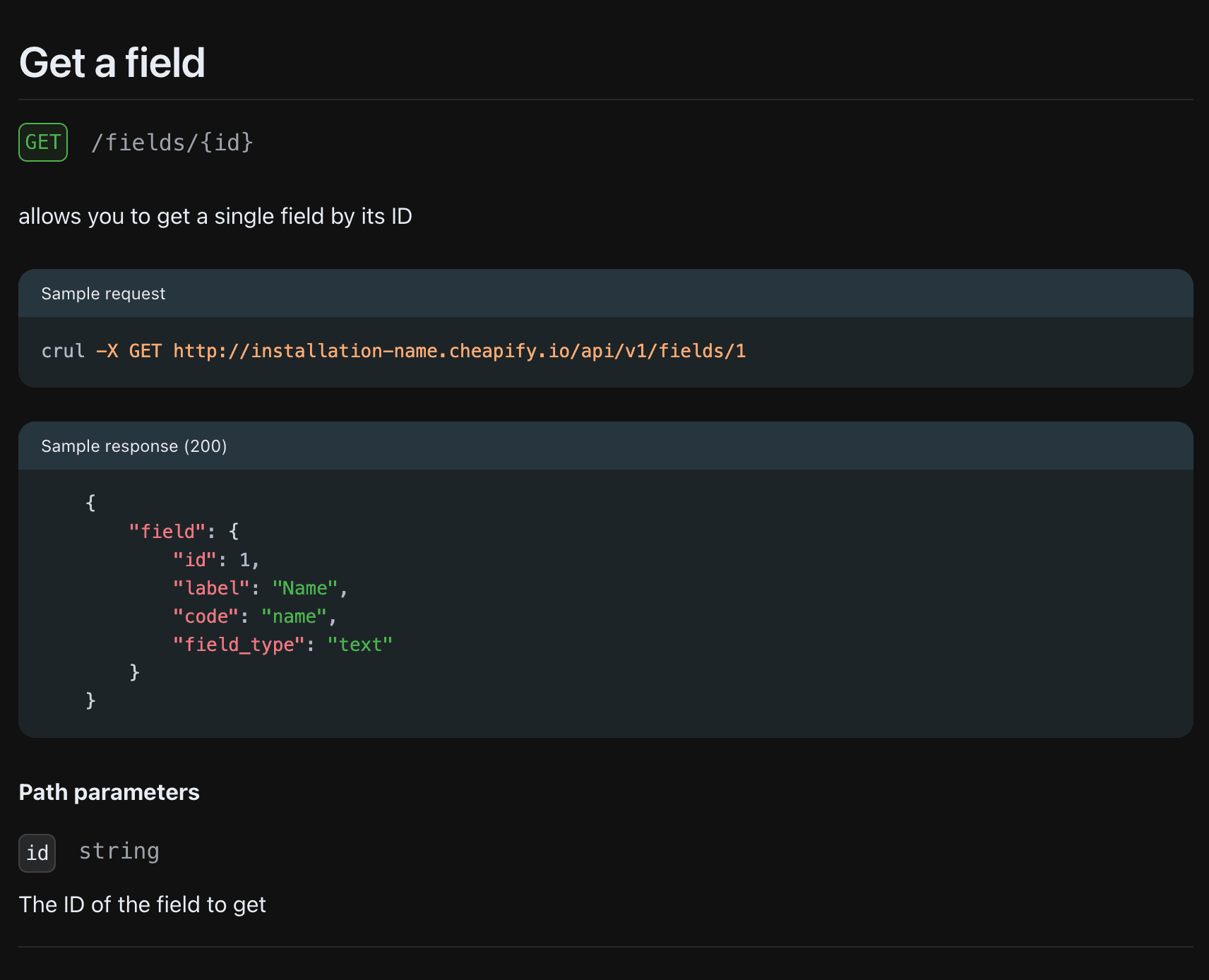Click the "field" key in the JSON response
The height and width of the screenshot is (980, 1209).
167,532
